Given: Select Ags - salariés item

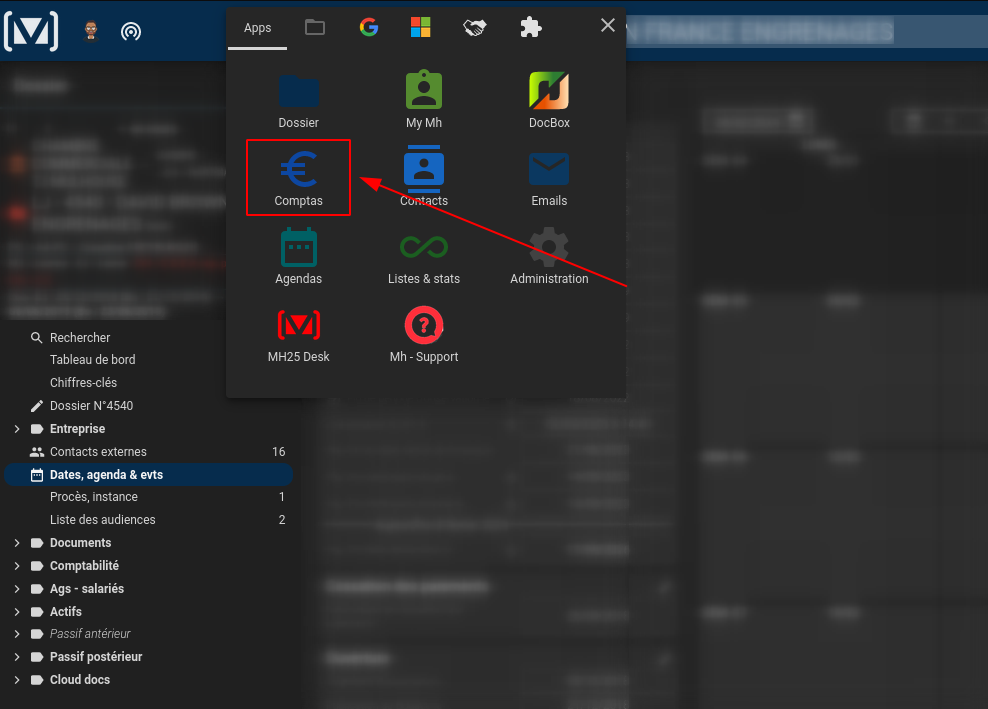Looking at the screenshot, I should click(87, 589).
